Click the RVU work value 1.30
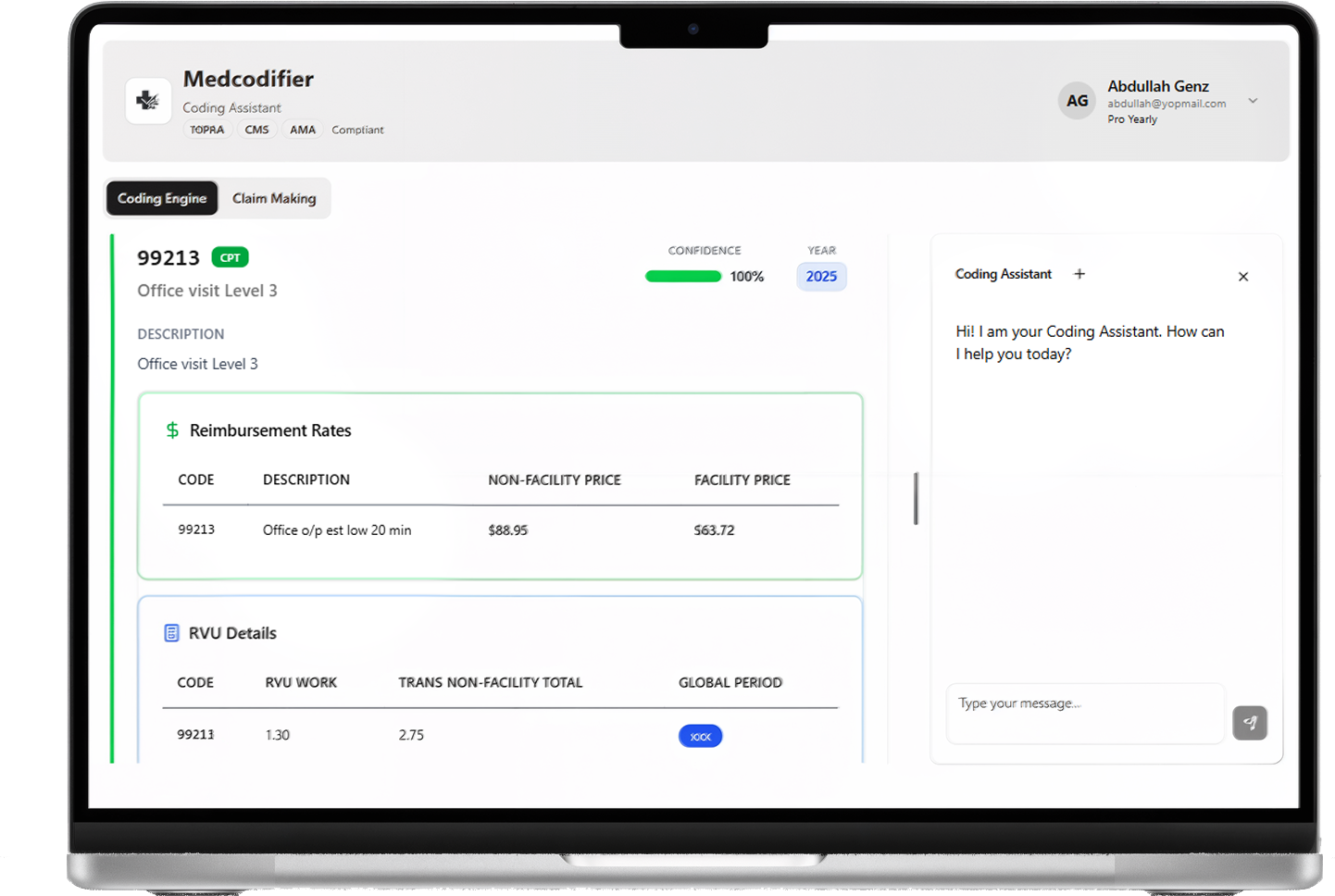 pyautogui.click(x=278, y=735)
